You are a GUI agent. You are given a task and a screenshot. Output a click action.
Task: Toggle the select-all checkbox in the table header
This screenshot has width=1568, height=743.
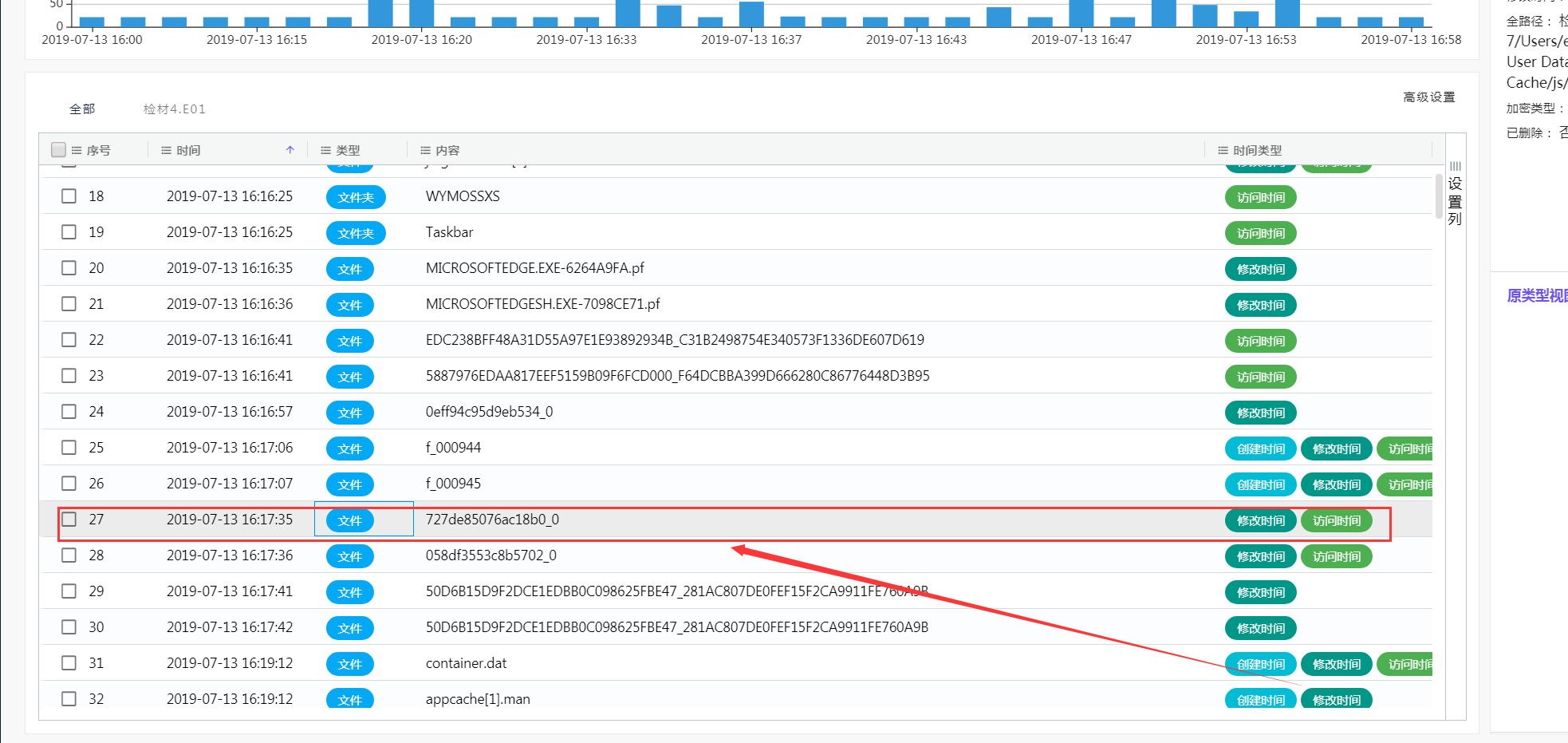58,149
